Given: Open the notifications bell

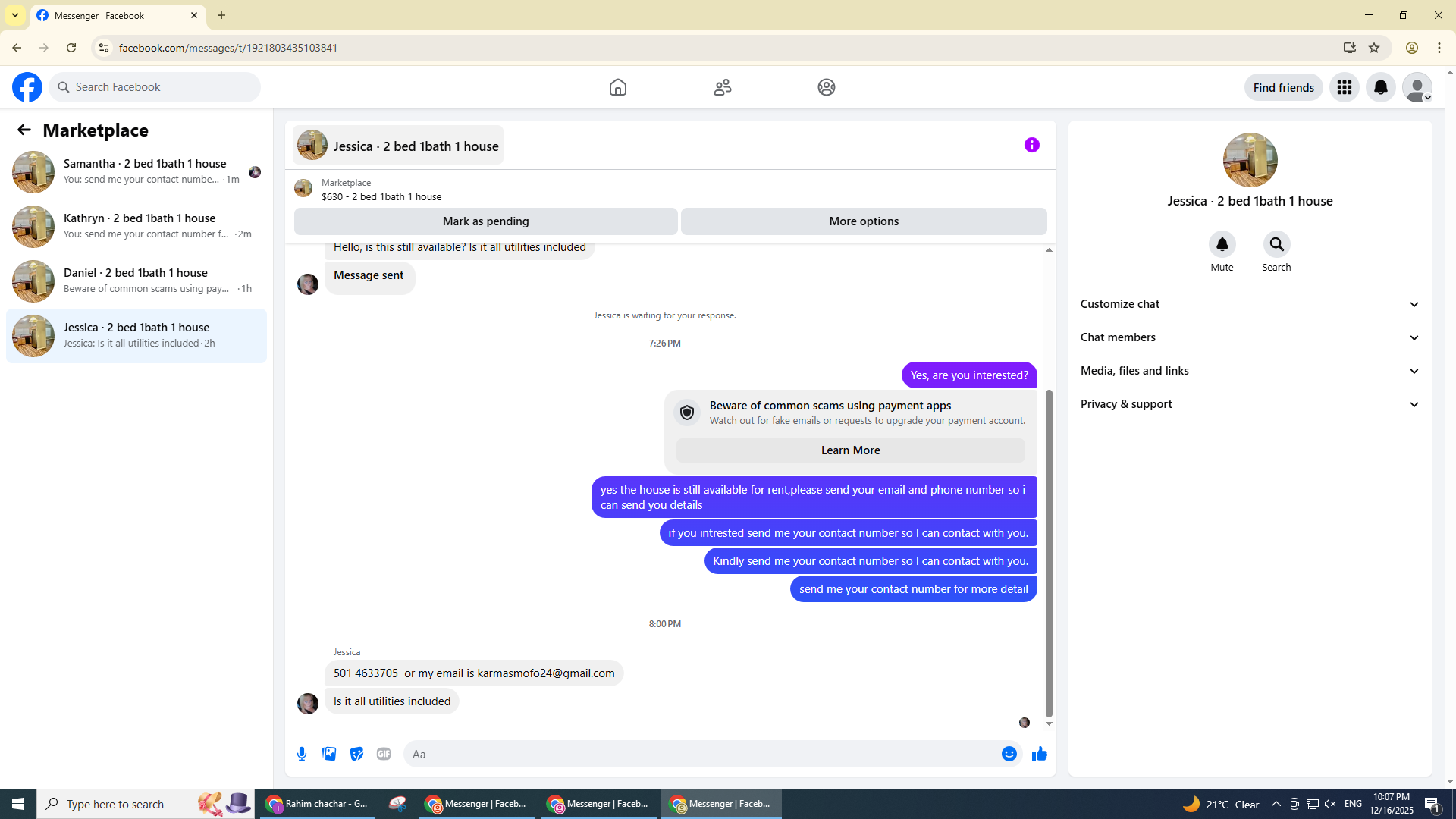Looking at the screenshot, I should pyautogui.click(x=1381, y=87).
